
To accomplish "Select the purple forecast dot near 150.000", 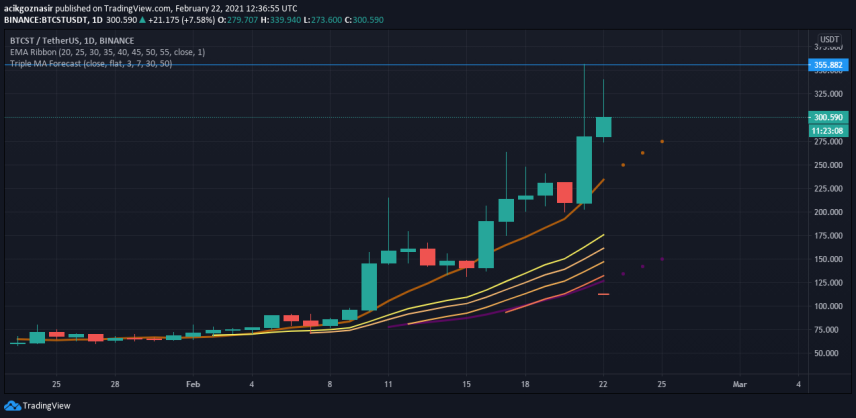I will pyautogui.click(x=662, y=259).
